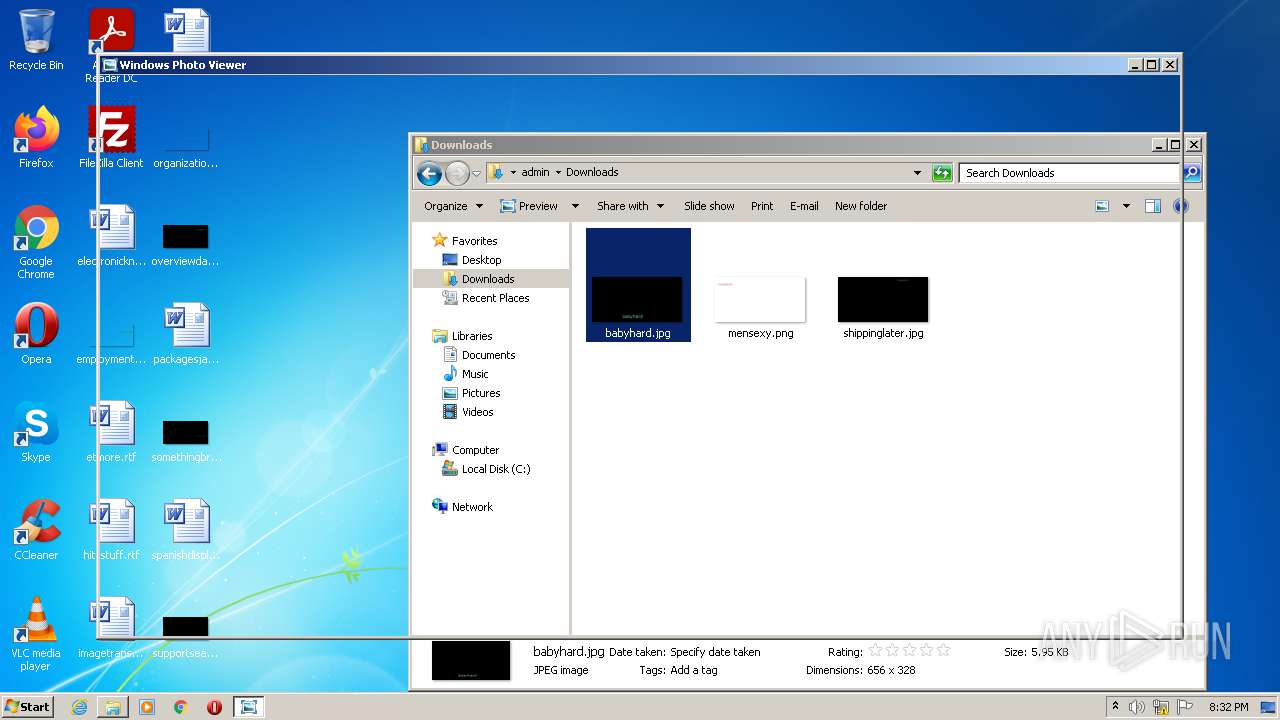Open VLC media player shortcut
The image size is (1280, 720).
[36, 634]
